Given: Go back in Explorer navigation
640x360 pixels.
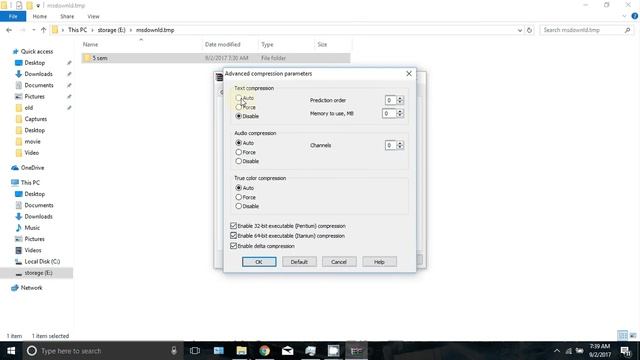Looking at the screenshot, I should pos(9,30).
